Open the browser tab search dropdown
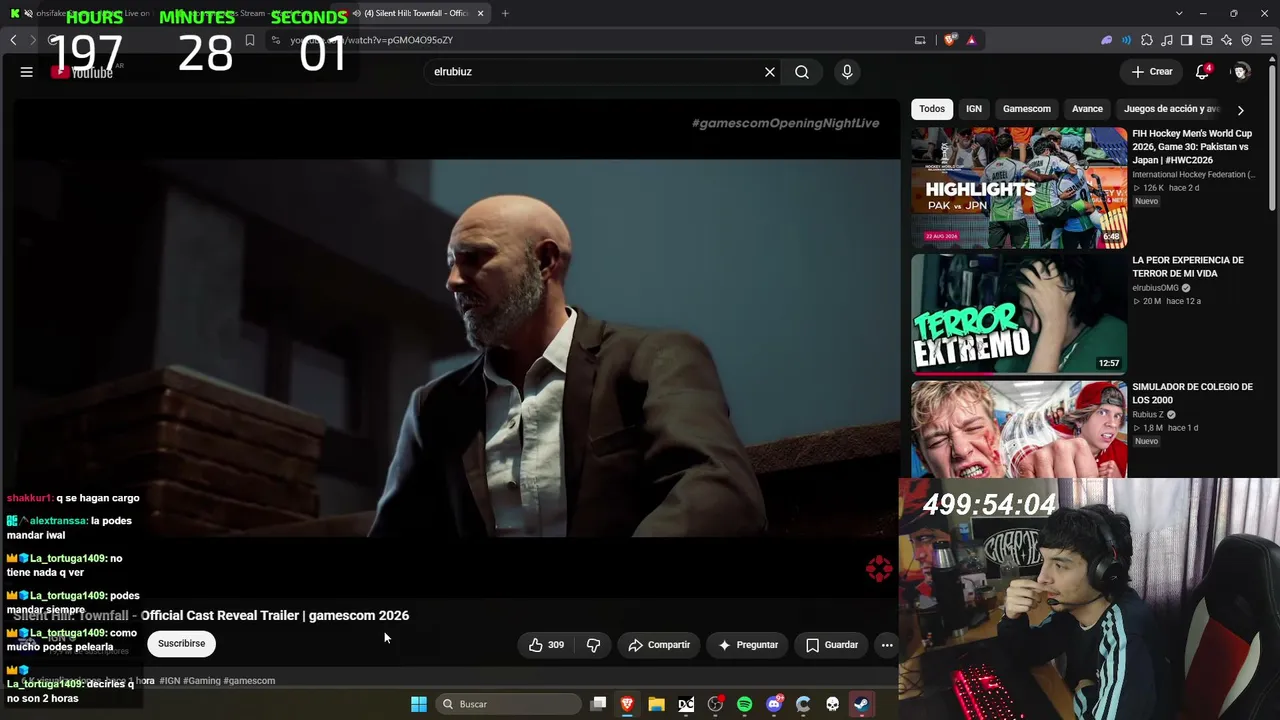The height and width of the screenshot is (720, 1280). coord(1179,13)
